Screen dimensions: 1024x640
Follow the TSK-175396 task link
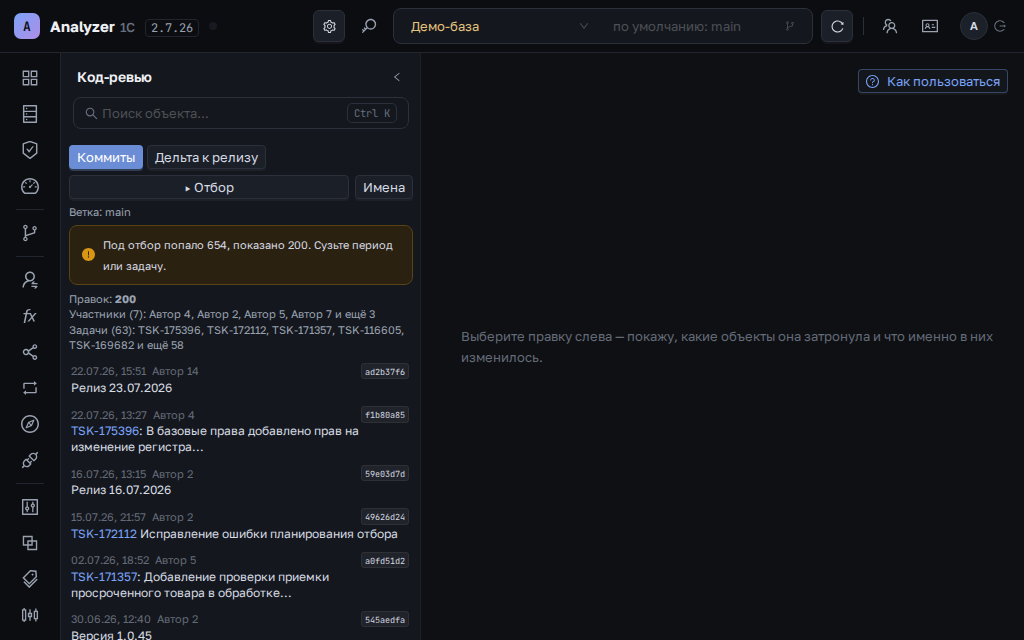tap(105, 431)
